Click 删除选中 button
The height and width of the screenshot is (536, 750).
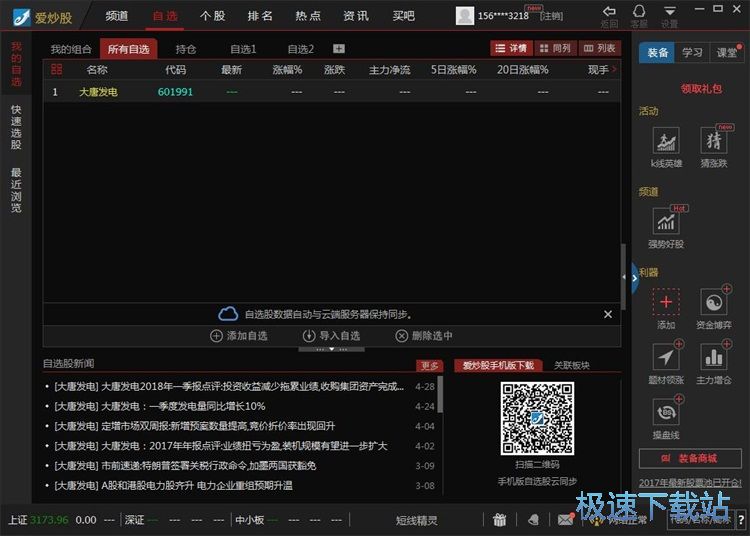click(x=424, y=336)
